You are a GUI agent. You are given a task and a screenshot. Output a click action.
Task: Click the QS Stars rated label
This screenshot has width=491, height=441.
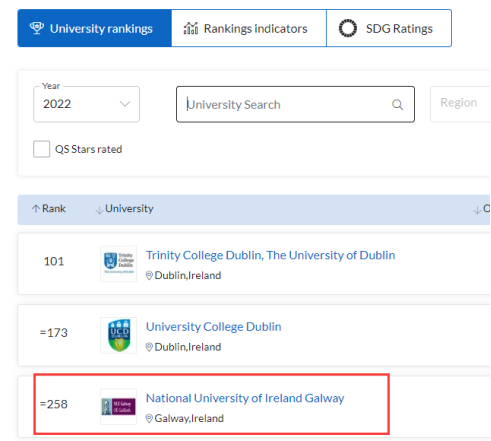[88, 149]
